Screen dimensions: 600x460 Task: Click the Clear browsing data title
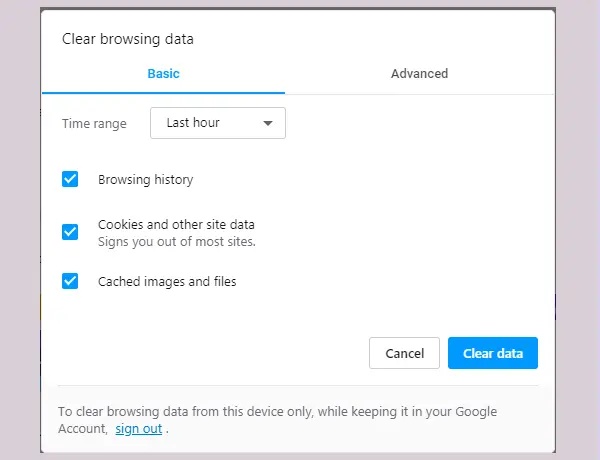(128, 39)
